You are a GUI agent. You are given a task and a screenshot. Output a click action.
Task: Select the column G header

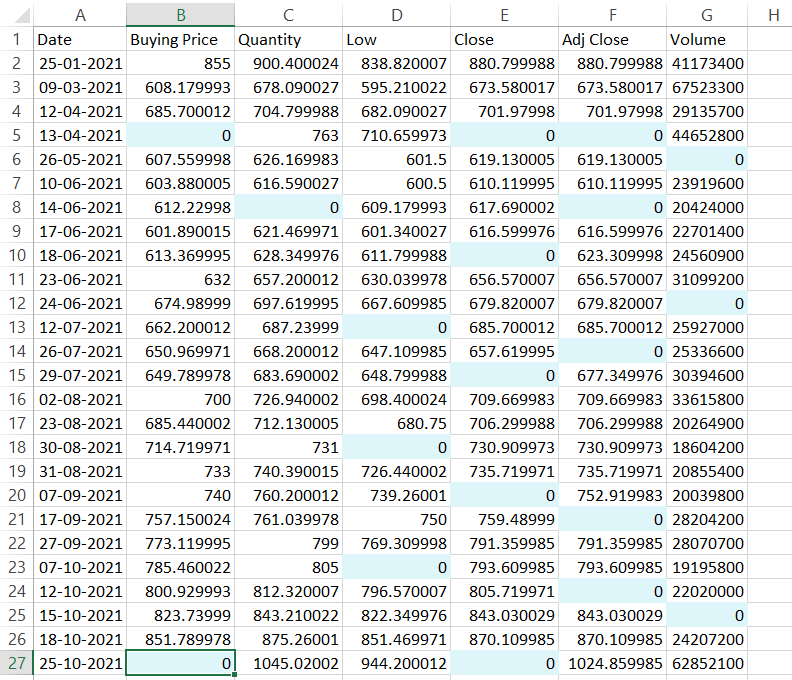tap(707, 15)
